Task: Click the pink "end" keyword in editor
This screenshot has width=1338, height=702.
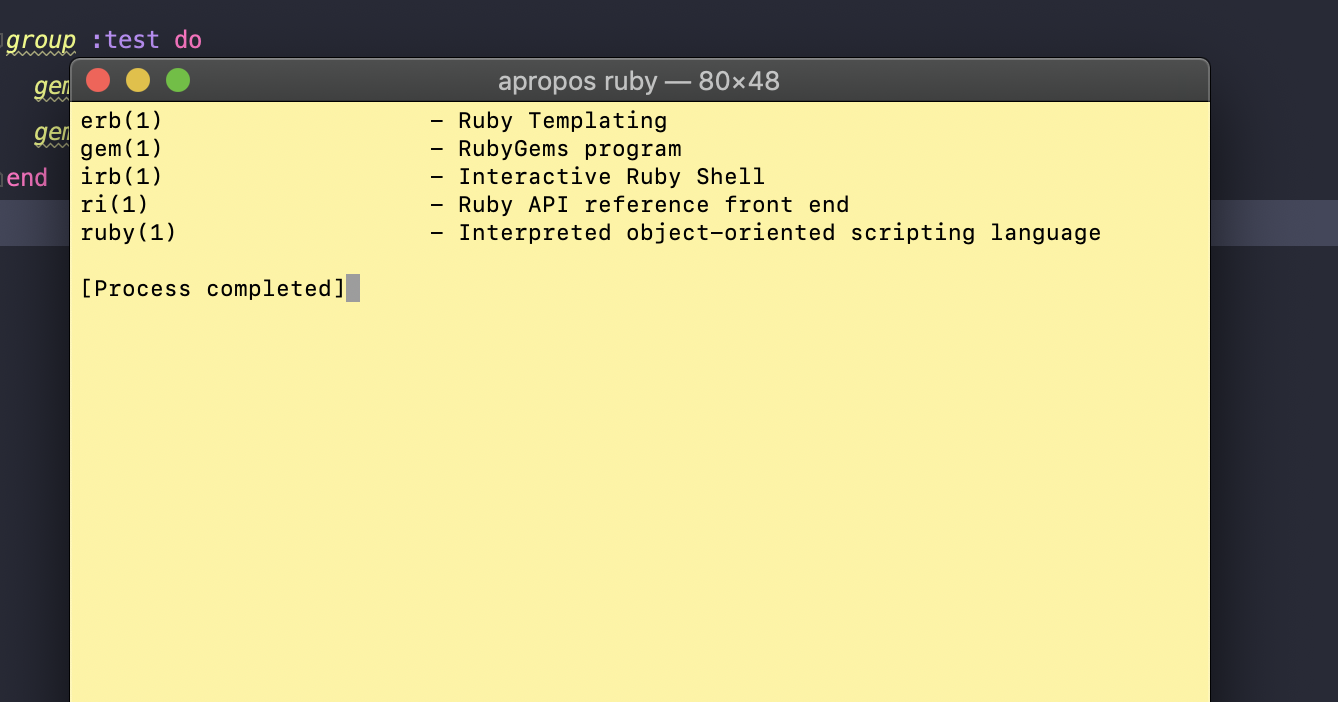Action: point(27,178)
